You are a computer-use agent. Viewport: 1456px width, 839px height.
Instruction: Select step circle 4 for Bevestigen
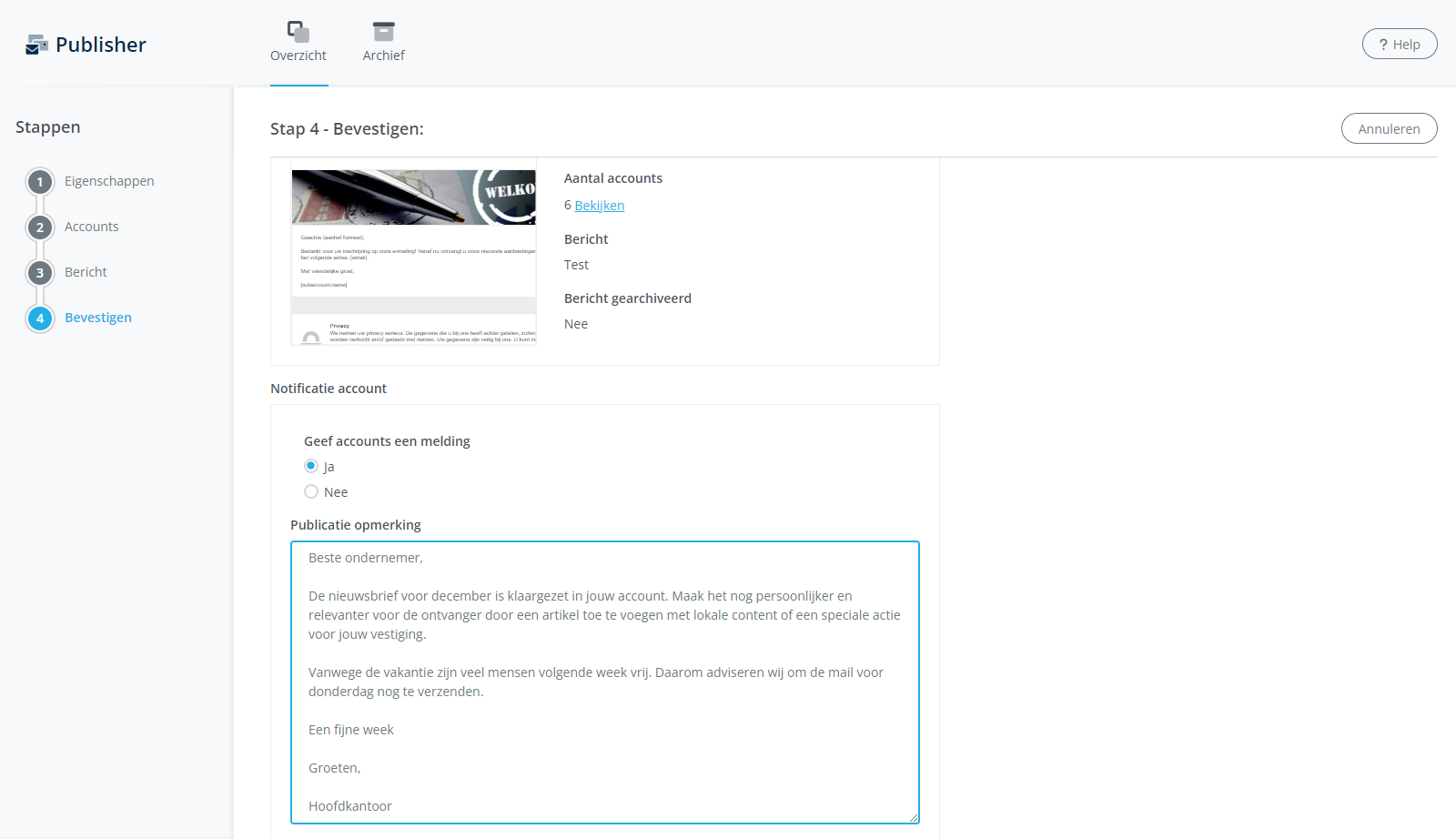click(40, 318)
